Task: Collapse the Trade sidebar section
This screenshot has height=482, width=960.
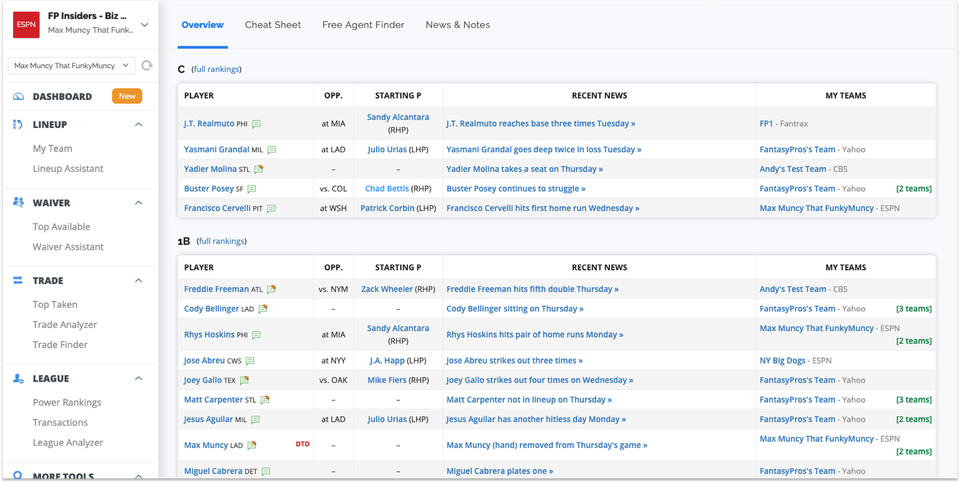Action: tap(138, 281)
